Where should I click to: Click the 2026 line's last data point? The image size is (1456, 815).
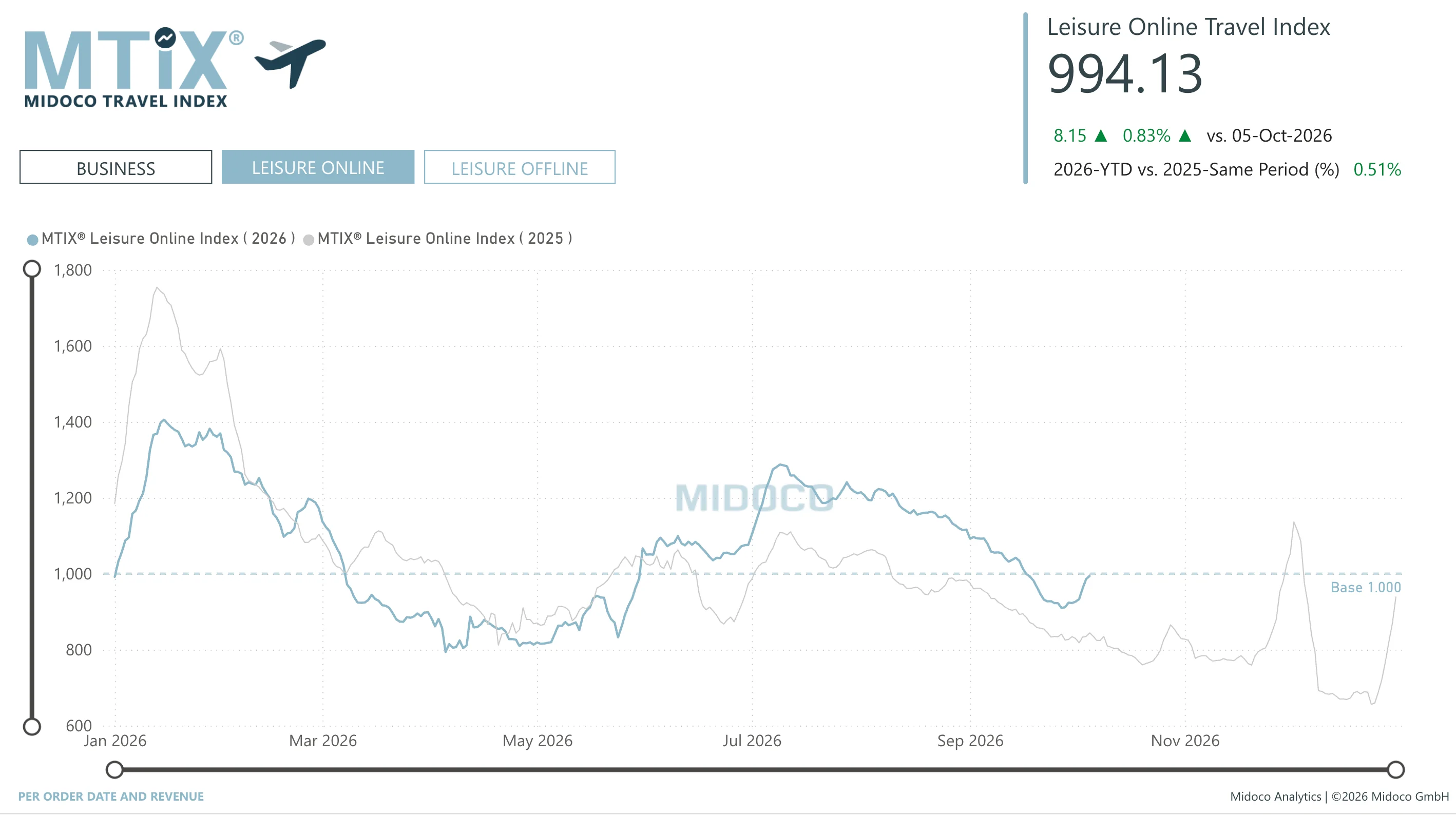(x=1090, y=575)
